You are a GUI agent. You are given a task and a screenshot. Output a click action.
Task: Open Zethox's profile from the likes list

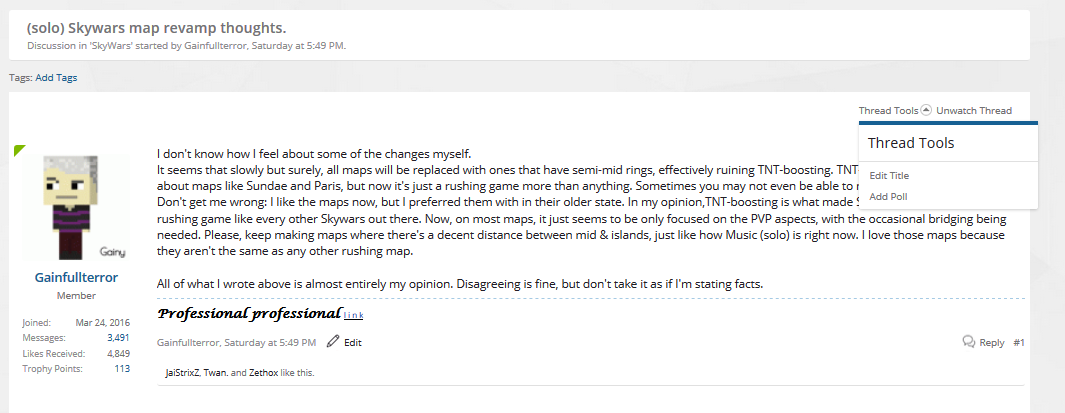pos(263,373)
